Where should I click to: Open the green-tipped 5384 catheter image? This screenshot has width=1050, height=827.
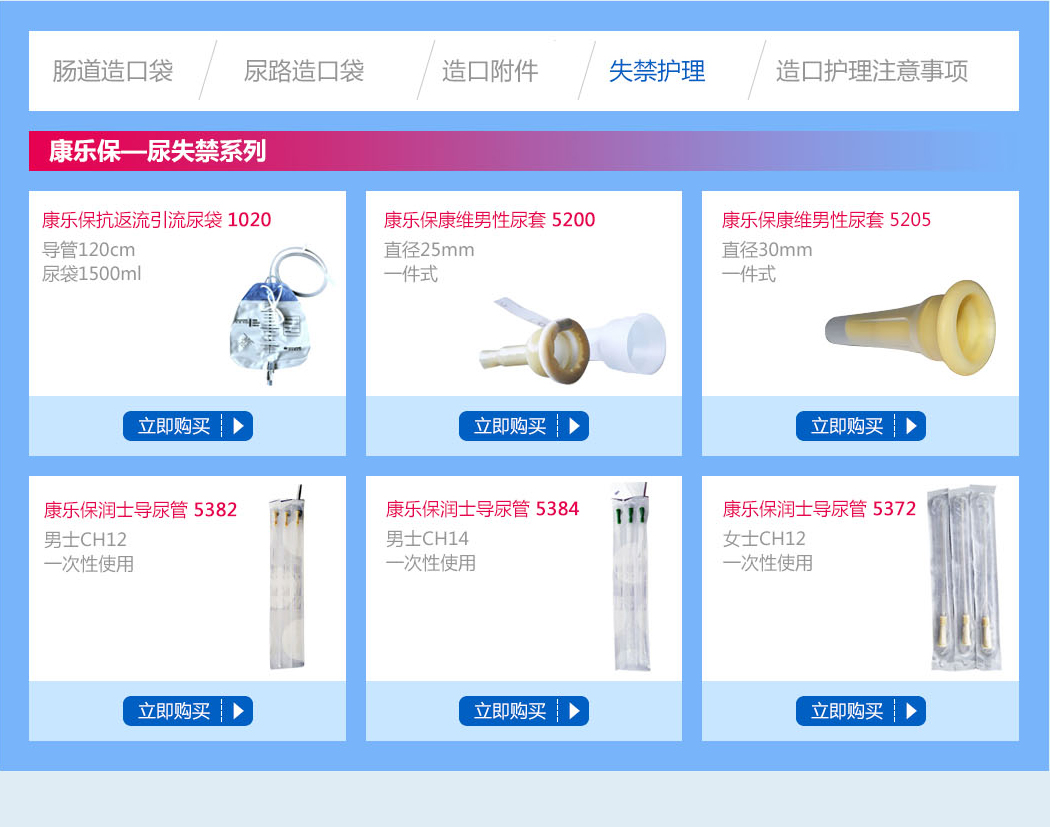tap(631, 576)
